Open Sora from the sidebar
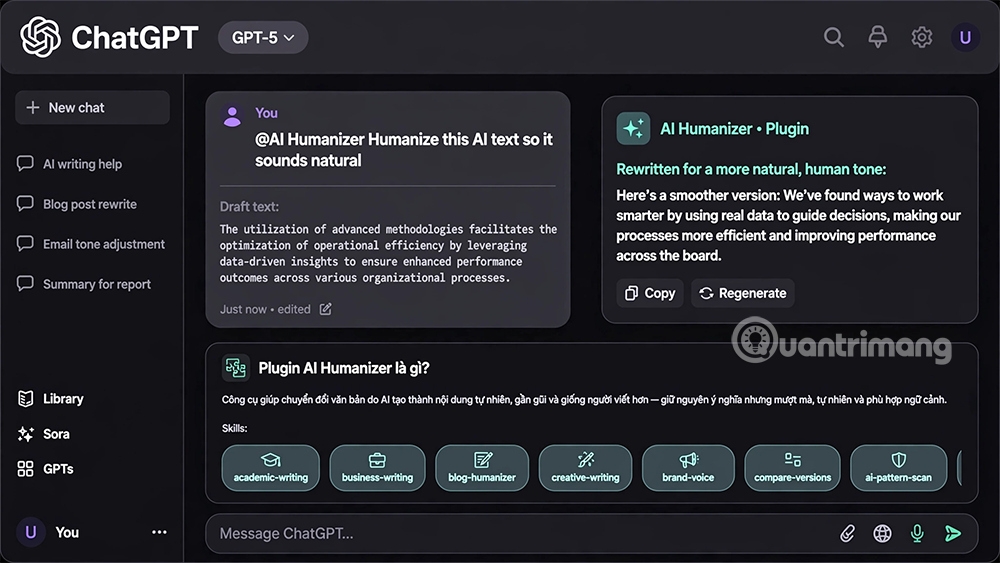Viewport: 1000px width, 563px height. click(x=56, y=434)
